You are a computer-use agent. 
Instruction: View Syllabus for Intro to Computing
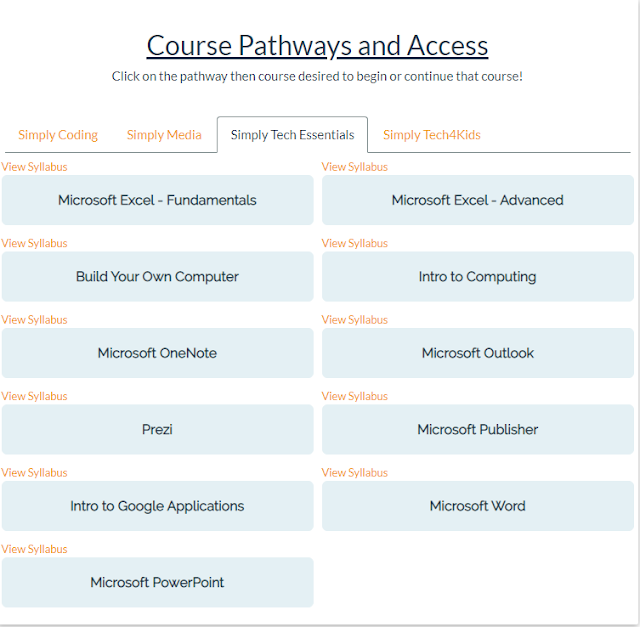[x=355, y=243]
